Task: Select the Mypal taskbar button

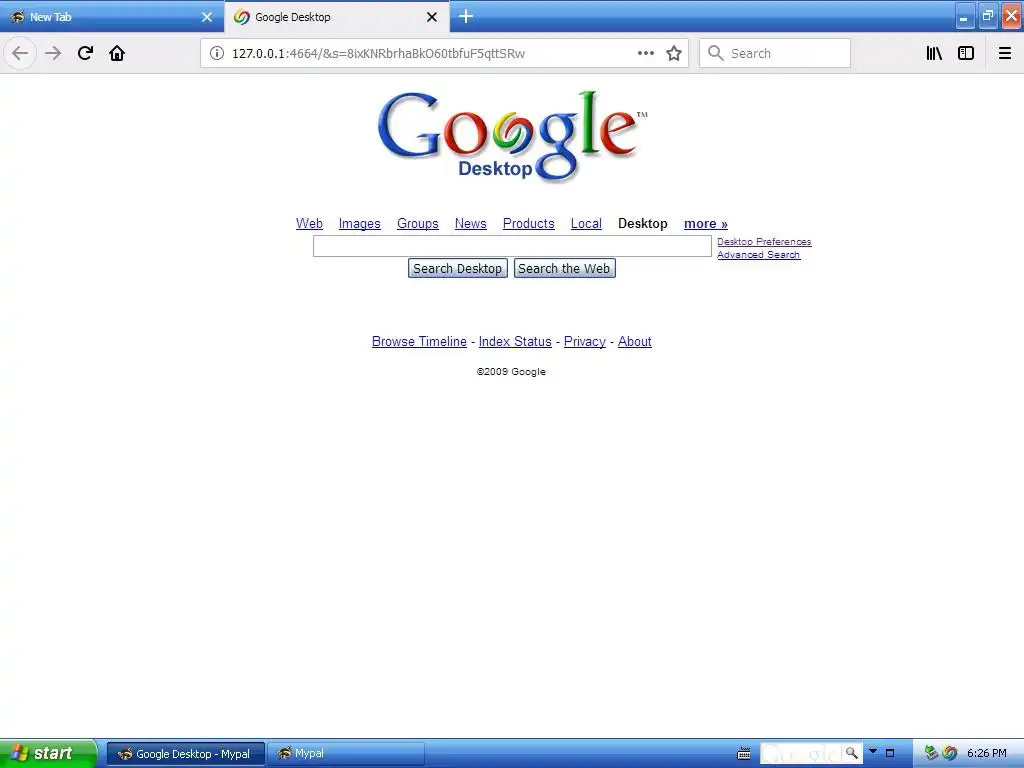Action: [346, 754]
